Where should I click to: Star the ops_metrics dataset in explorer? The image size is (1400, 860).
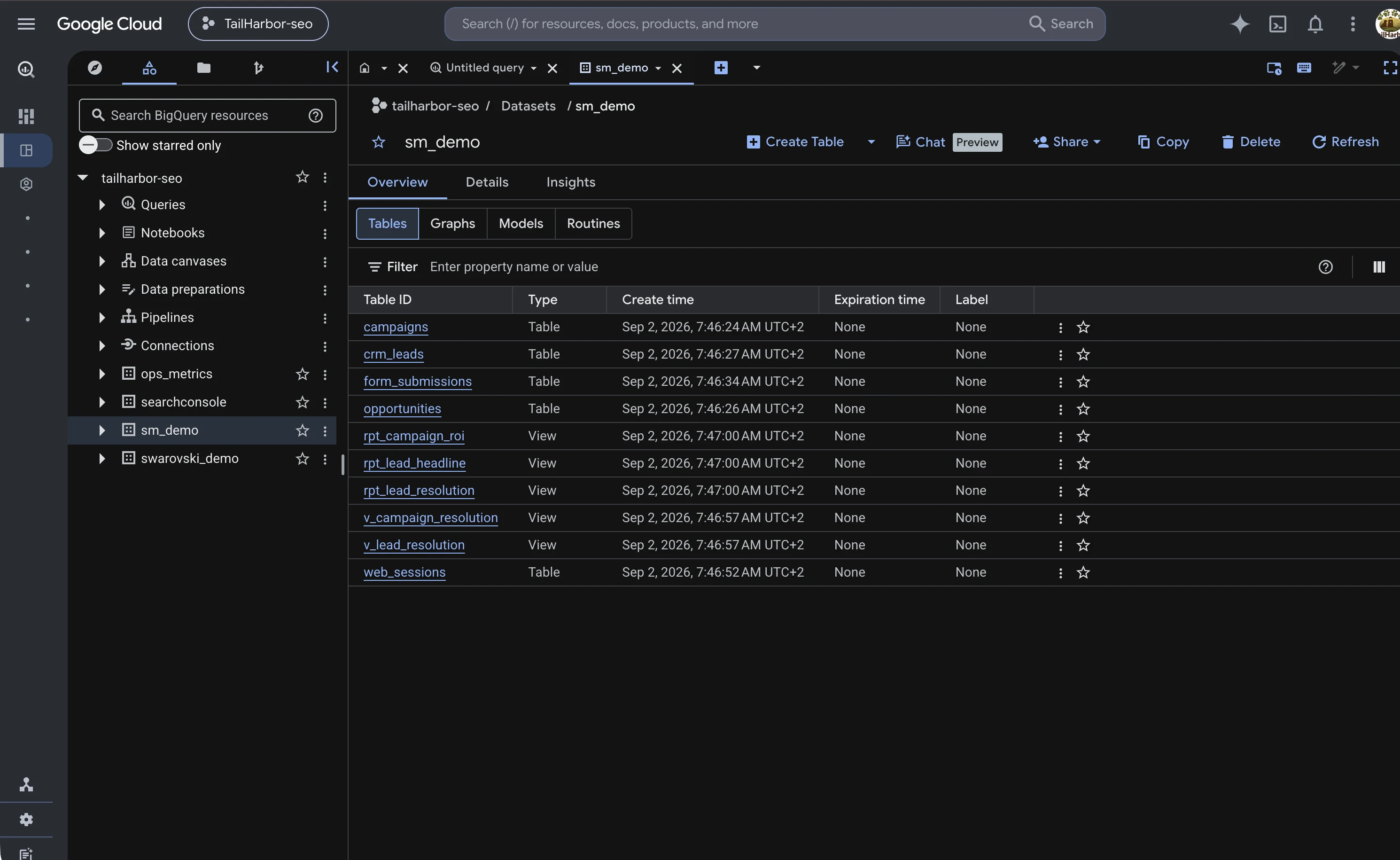pos(303,374)
